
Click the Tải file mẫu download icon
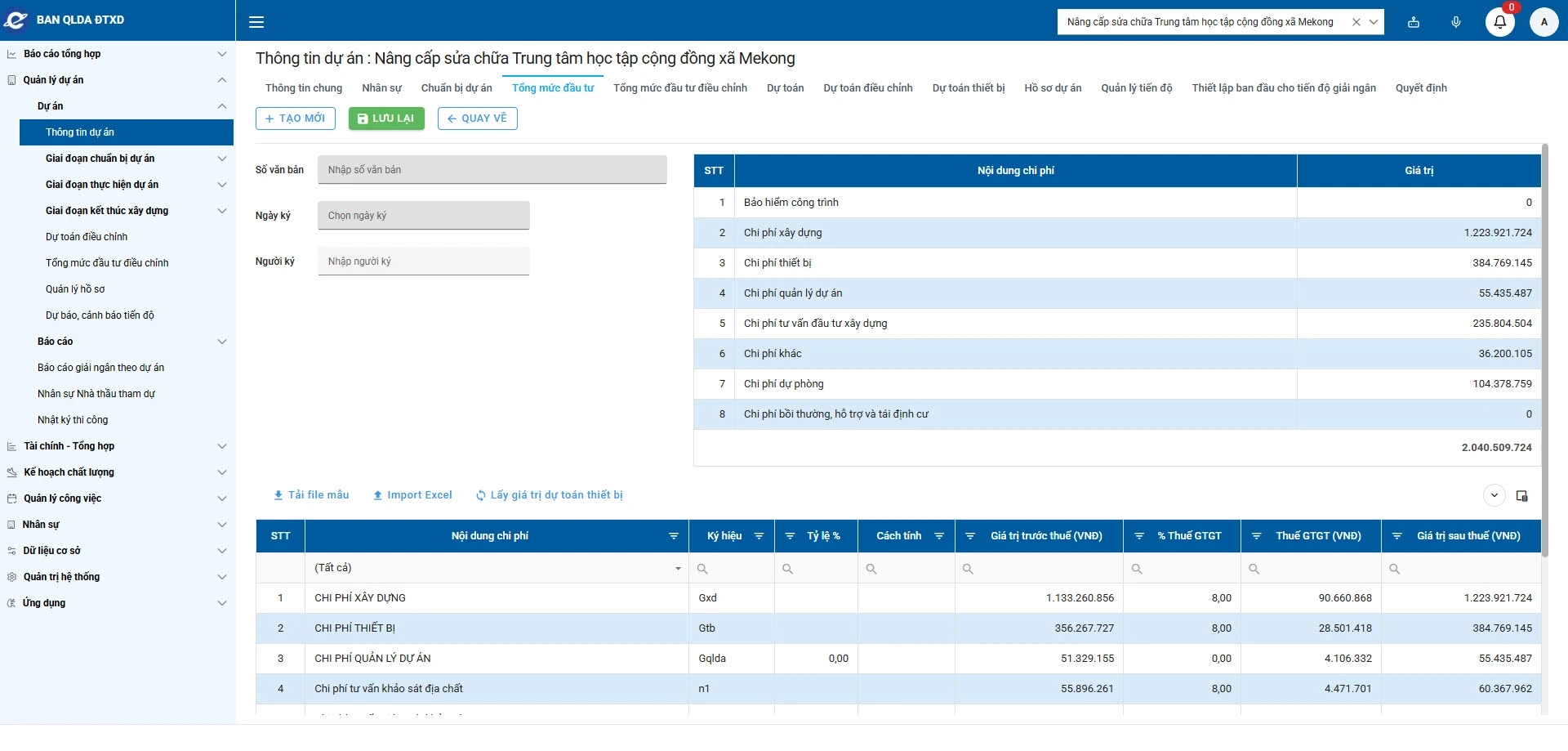point(278,494)
